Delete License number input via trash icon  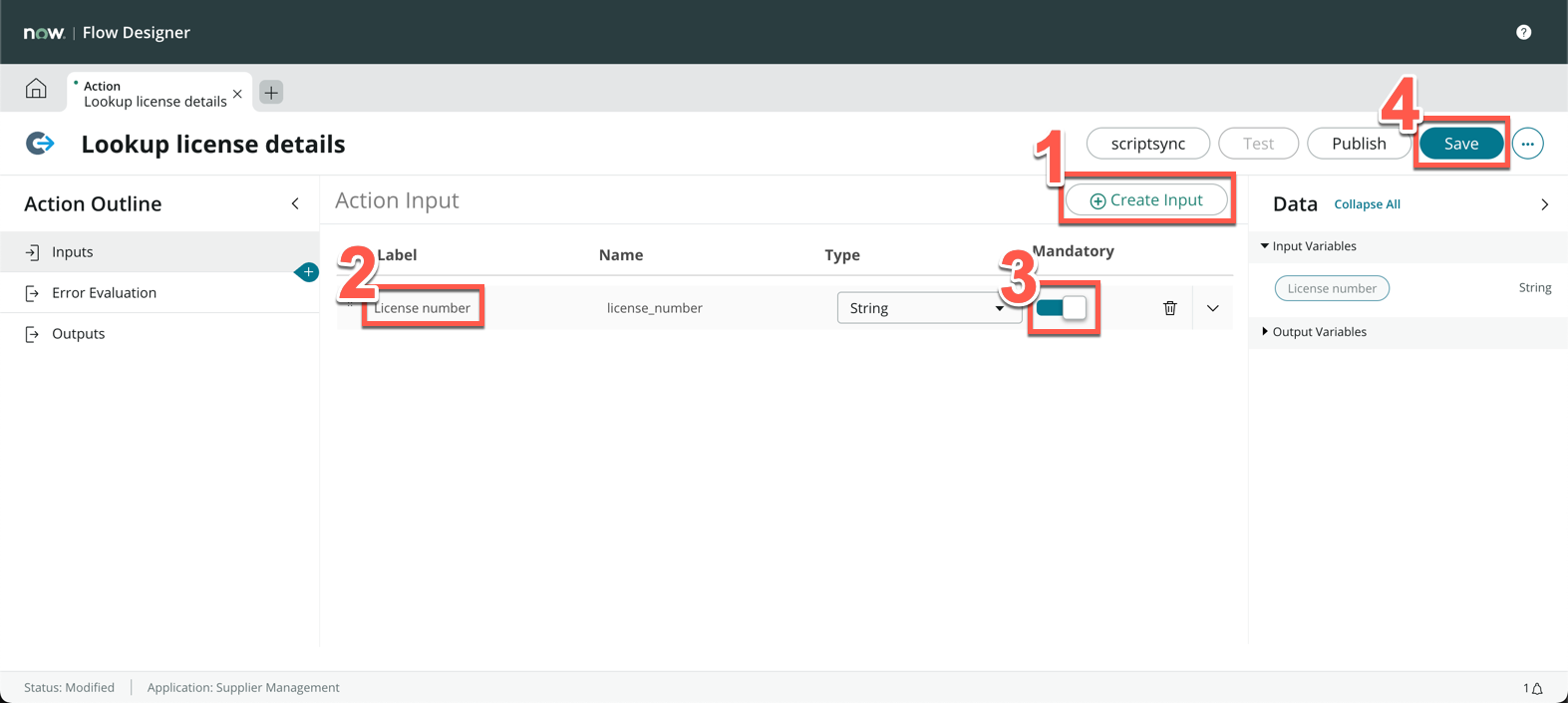[x=1169, y=308]
